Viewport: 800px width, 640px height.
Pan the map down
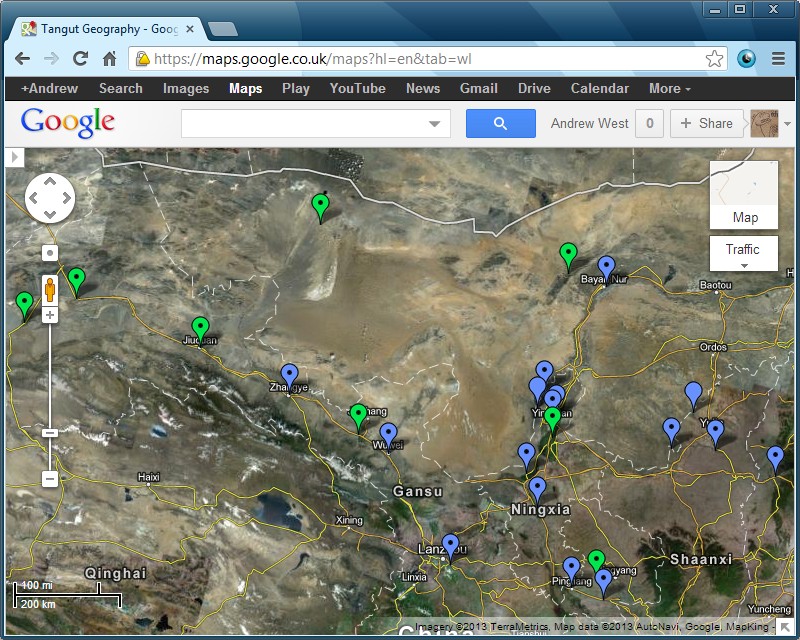[50, 214]
